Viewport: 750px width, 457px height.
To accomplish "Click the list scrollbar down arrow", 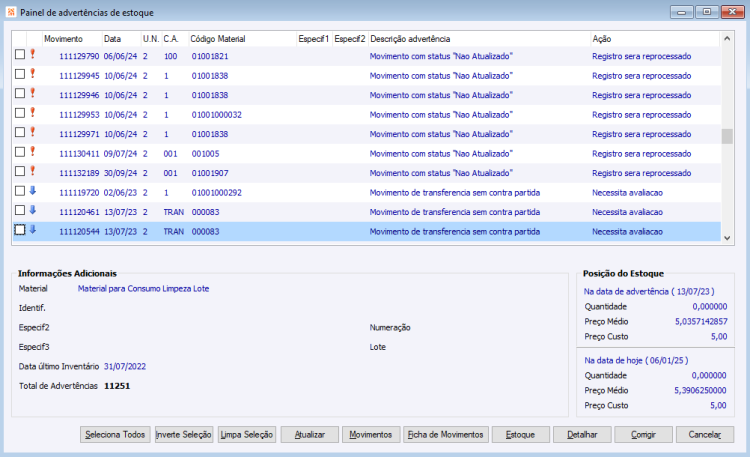I will tap(727, 238).
